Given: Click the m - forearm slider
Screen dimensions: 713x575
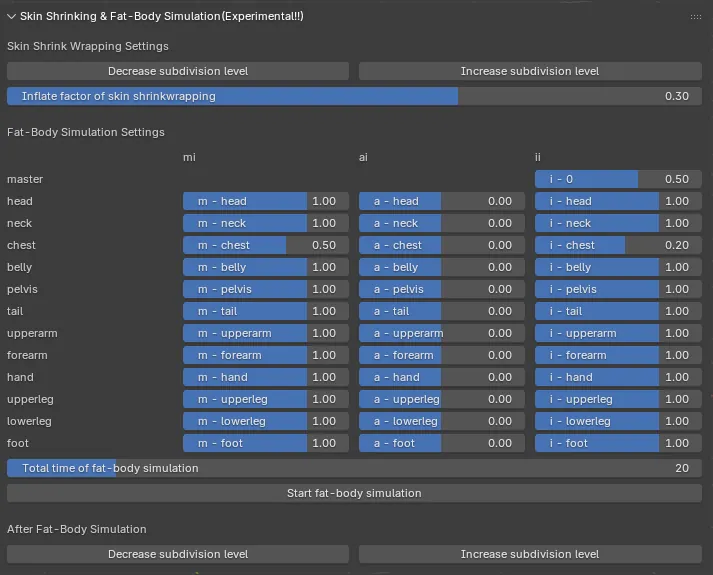Looking at the screenshot, I should (266, 355).
